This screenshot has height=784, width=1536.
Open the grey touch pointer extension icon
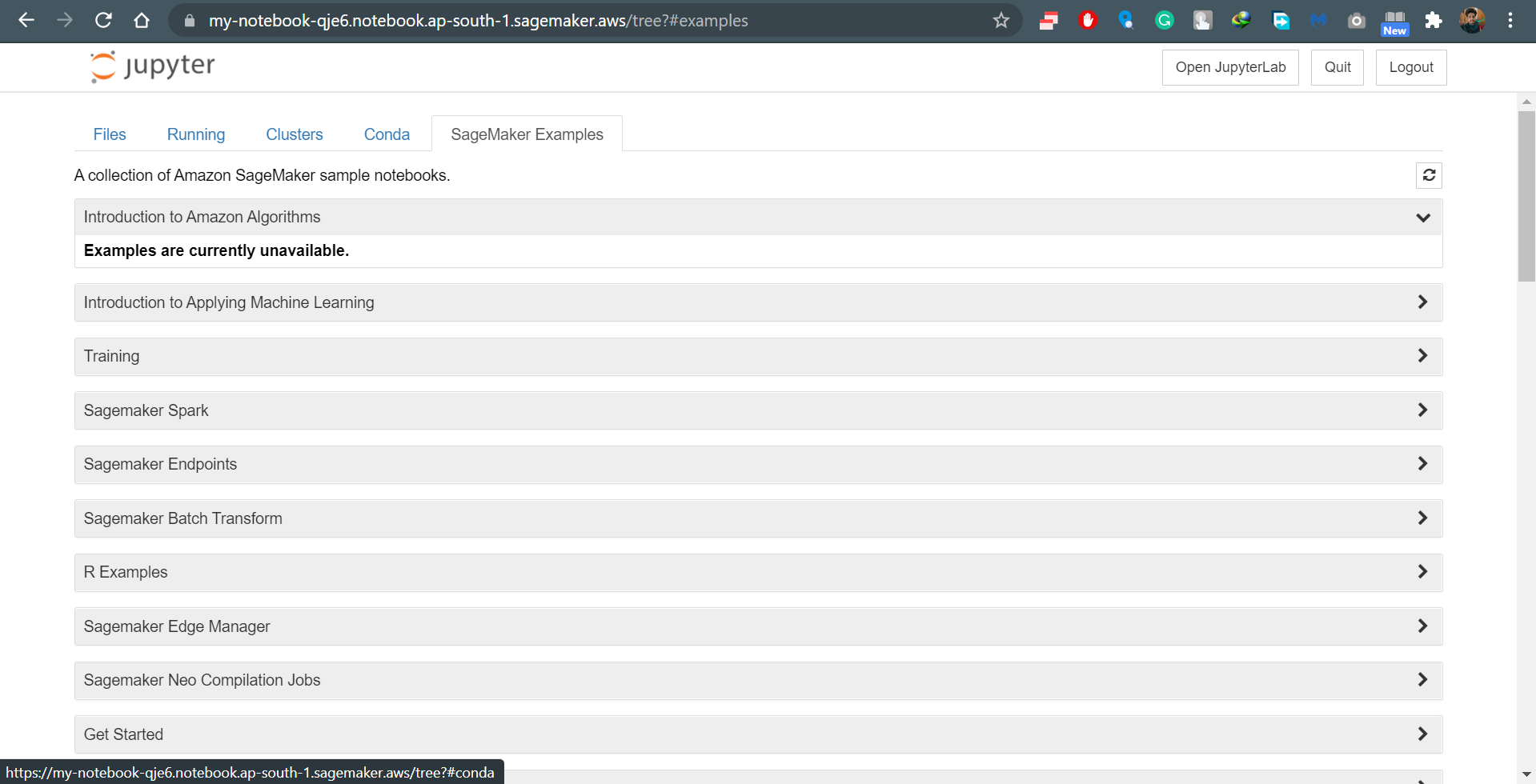(x=1202, y=21)
